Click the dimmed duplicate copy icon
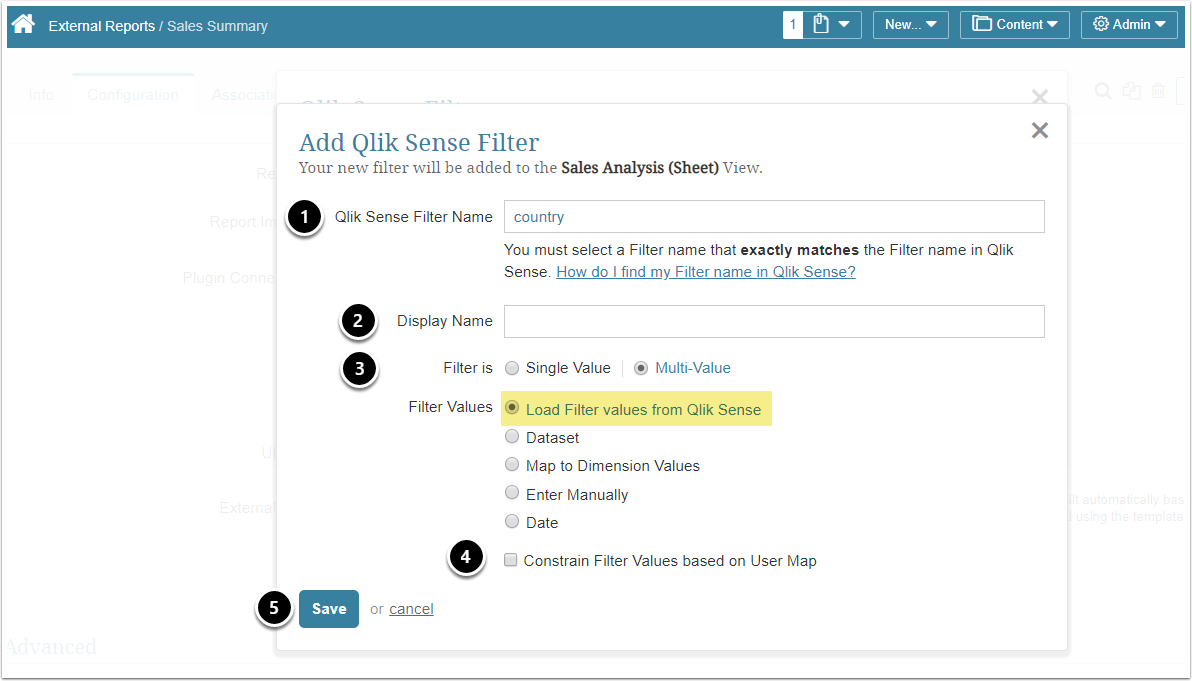The height and width of the screenshot is (681, 1192). click(x=1132, y=91)
